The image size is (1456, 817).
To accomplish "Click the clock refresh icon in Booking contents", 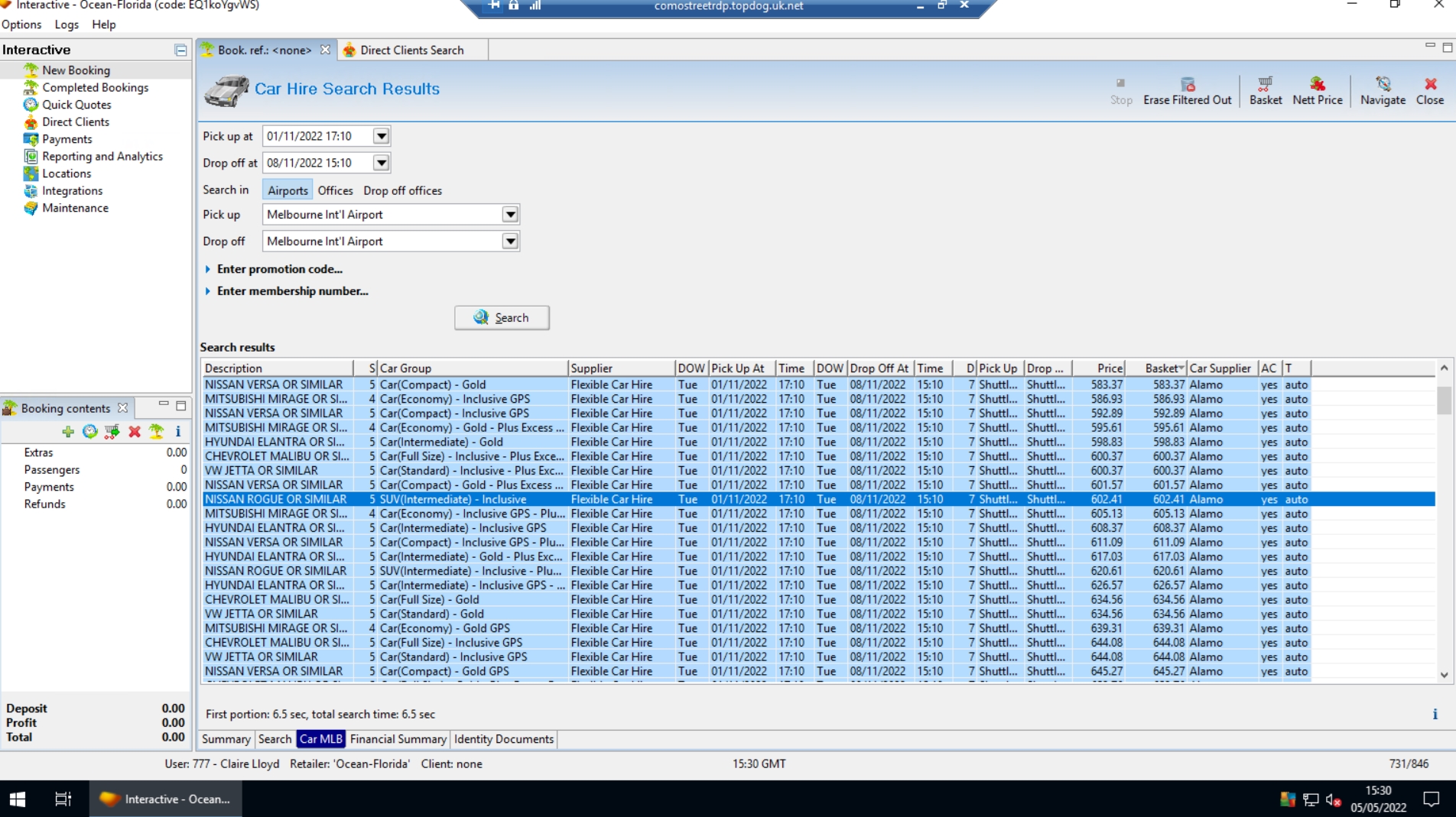I will [90, 432].
